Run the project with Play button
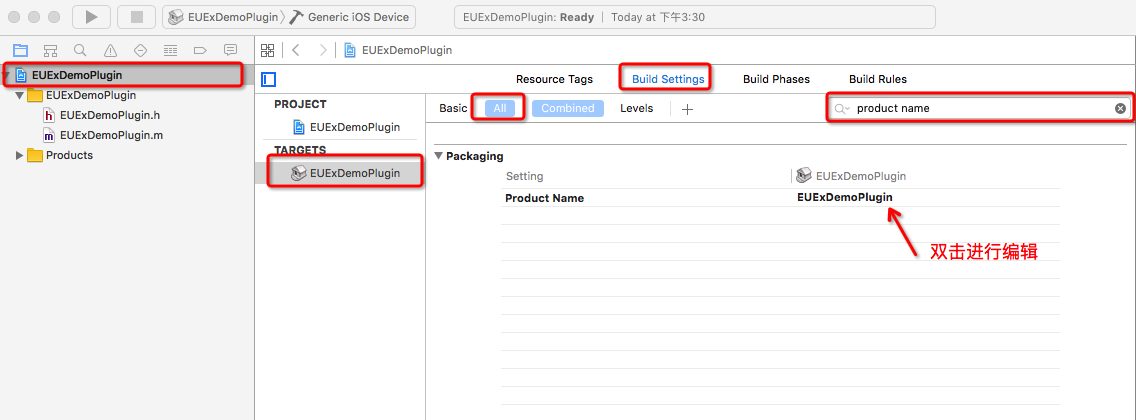Screen dimensions: 1136x420 (x=91, y=17)
